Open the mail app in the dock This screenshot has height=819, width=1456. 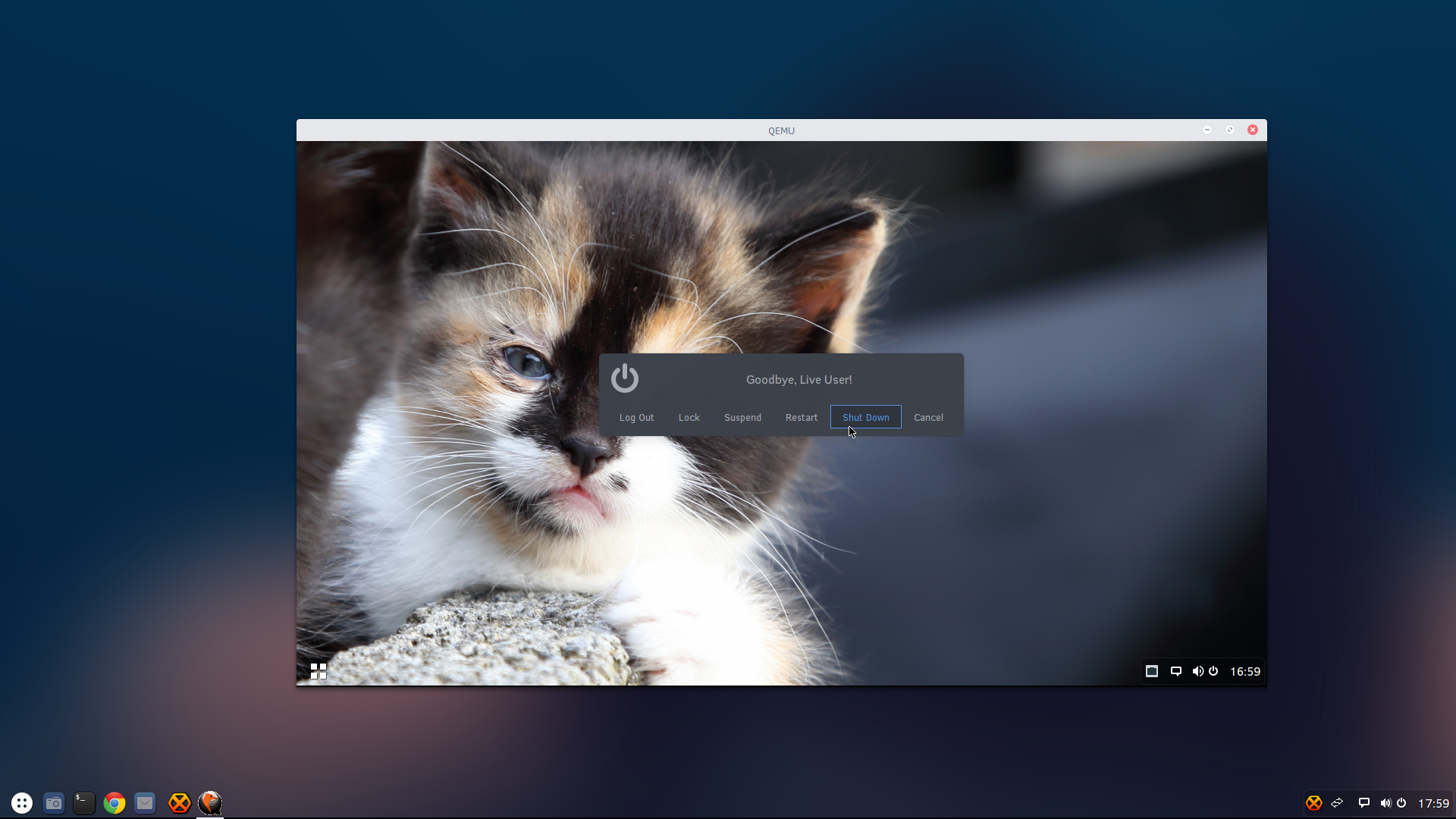click(x=145, y=802)
